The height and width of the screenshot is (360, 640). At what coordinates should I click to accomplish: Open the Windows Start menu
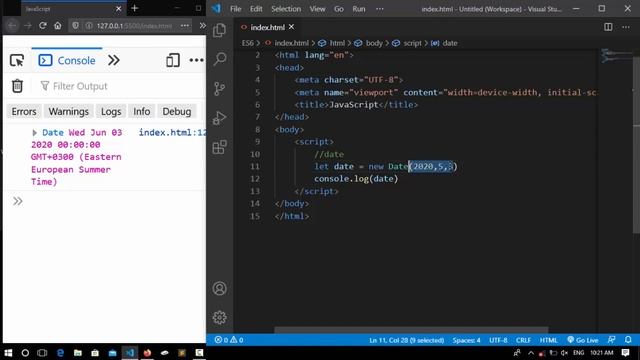point(8,353)
